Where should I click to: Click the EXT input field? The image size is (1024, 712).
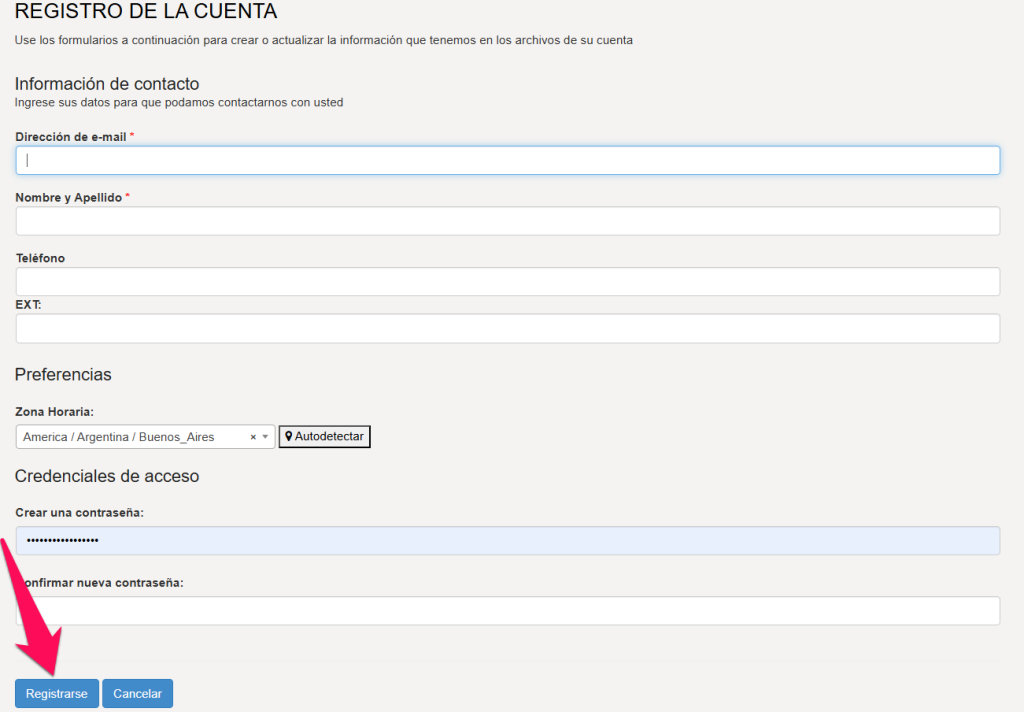[508, 329]
